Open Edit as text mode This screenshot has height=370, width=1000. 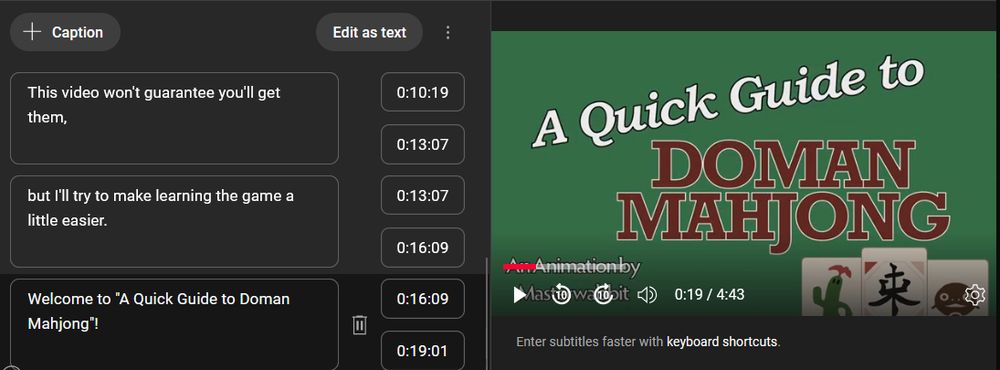(x=369, y=33)
